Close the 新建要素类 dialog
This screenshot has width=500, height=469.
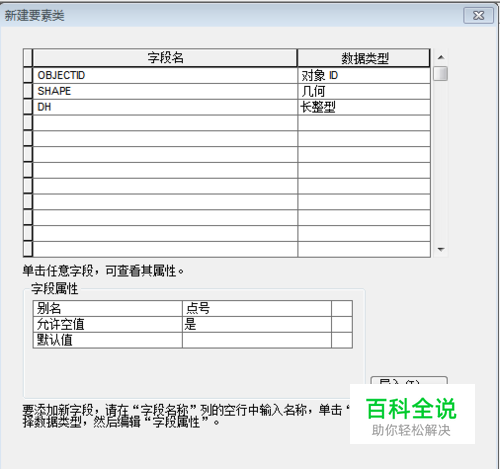coord(478,15)
